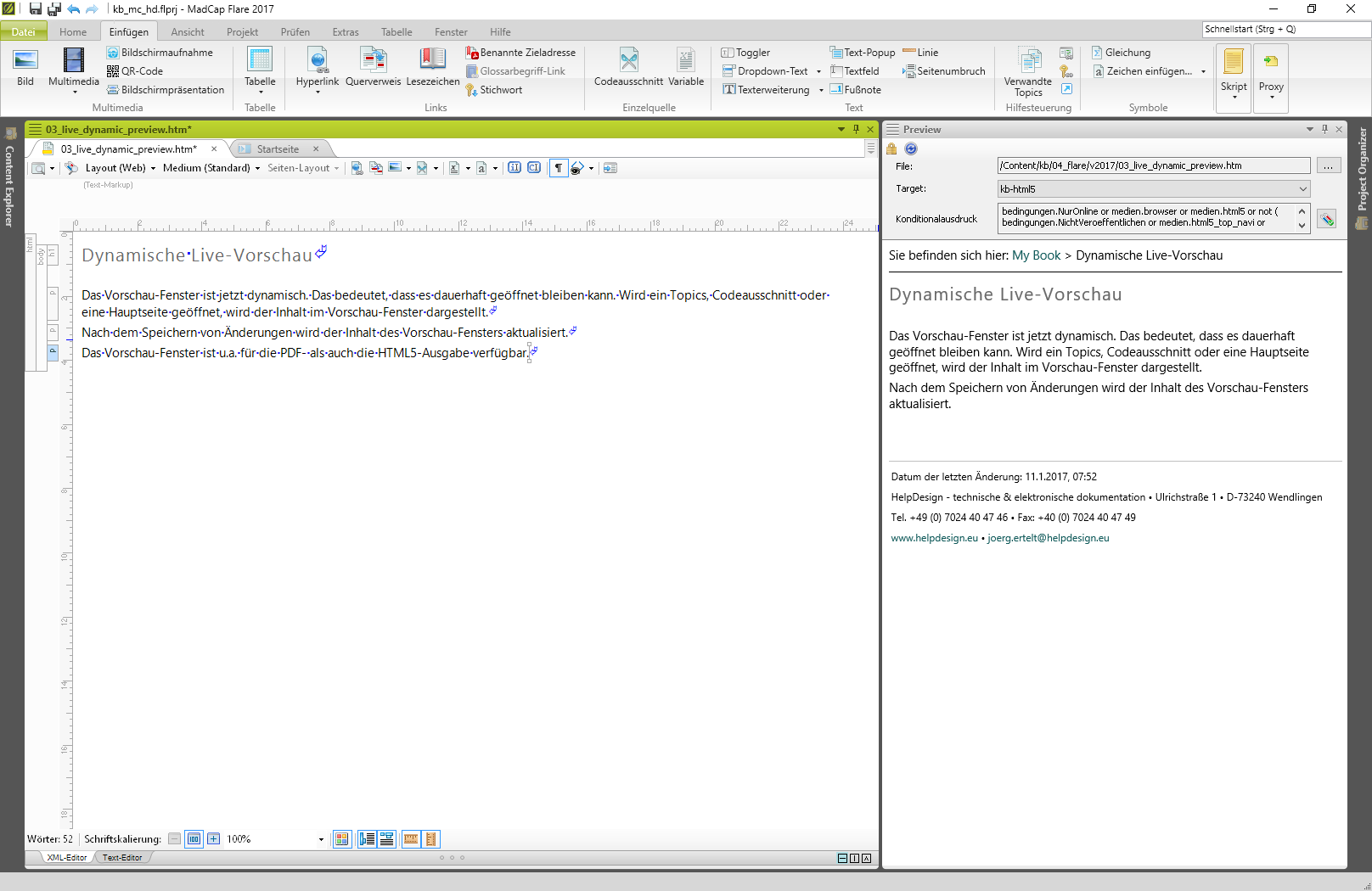Screen dimensions: 1372x891
Task: Toggle the horizontal ruler display
Action: pos(411,839)
